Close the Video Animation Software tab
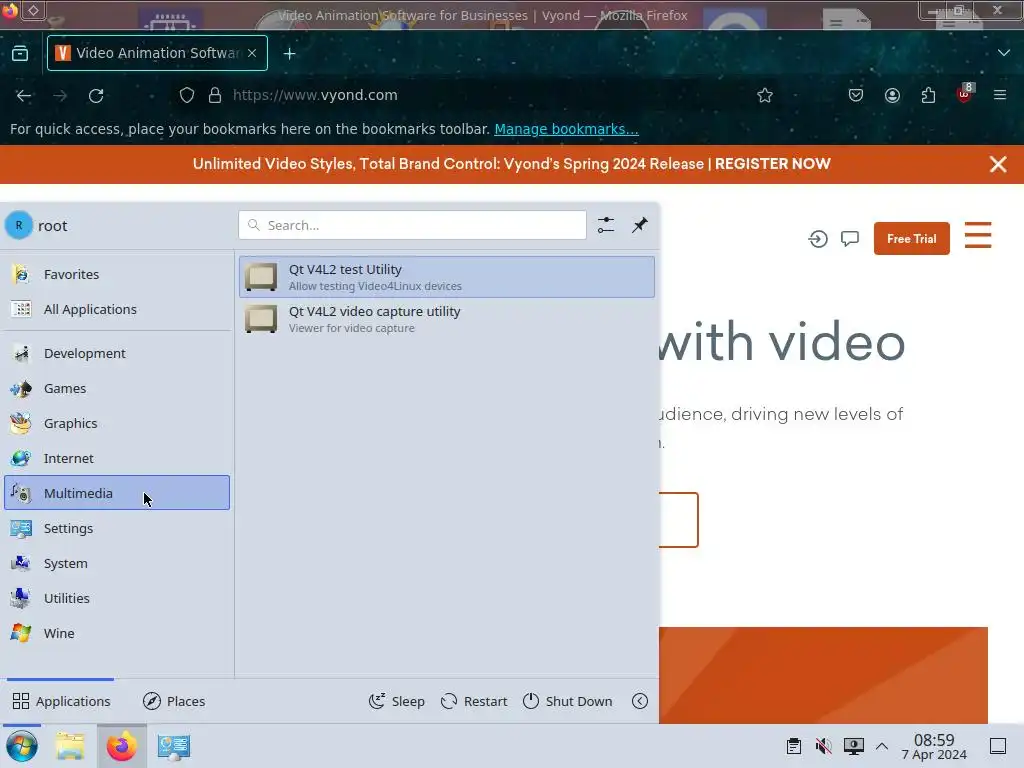The height and width of the screenshot is (768, 1024). point(252,53)
